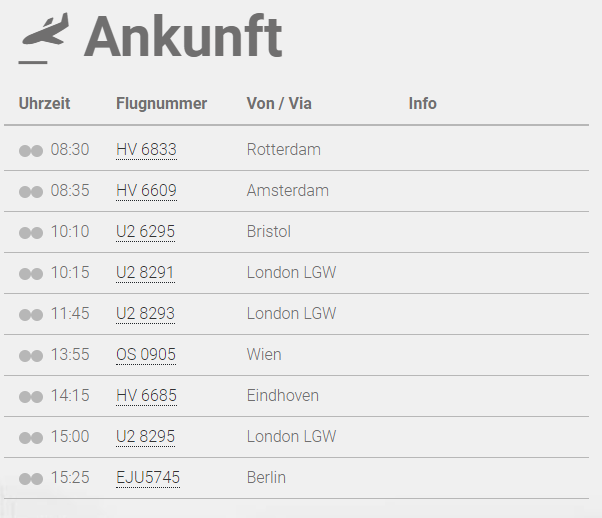Open flight number HV 6685 link
Screen dimensions: 602x518
[146, 396]
